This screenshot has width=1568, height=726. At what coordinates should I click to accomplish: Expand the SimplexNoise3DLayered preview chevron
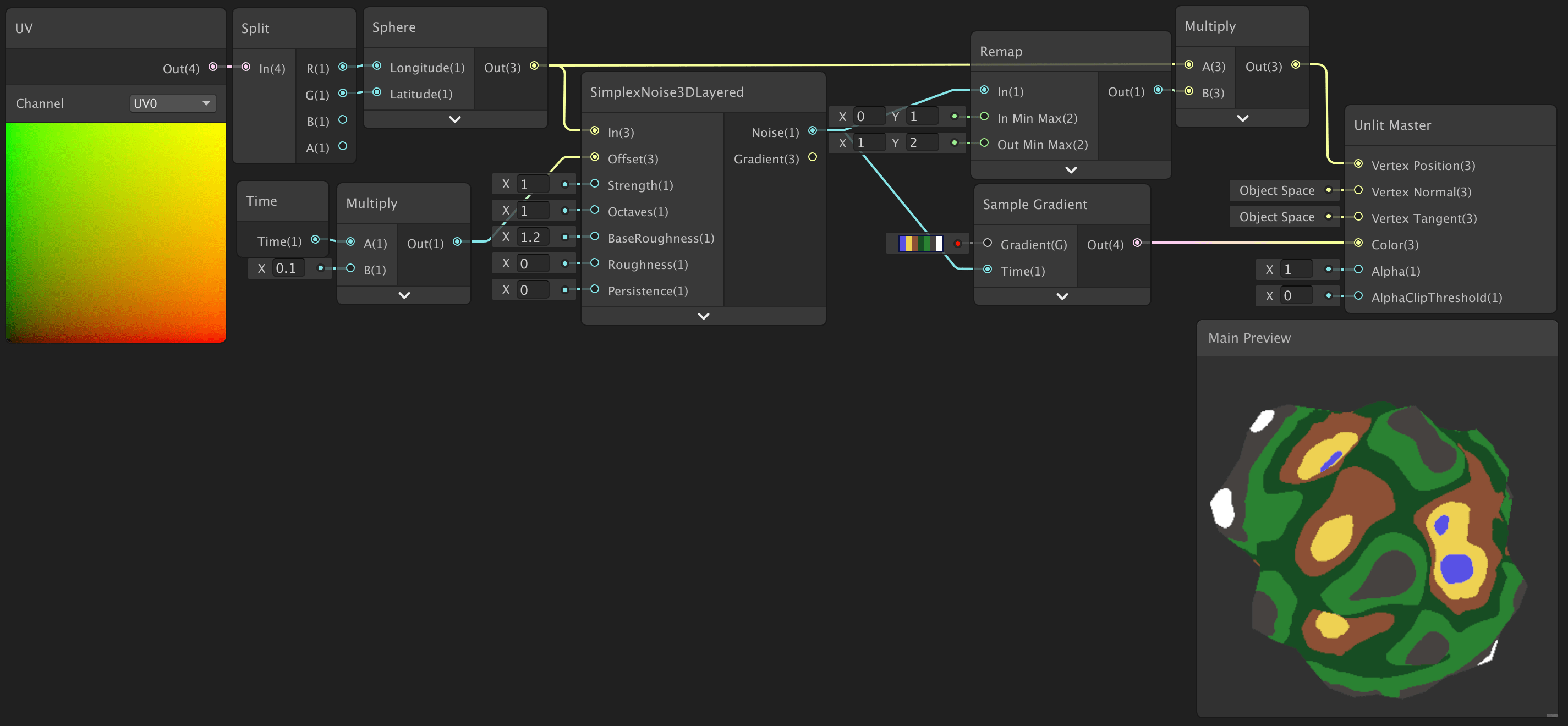pyautogui.click(x=703, y=316)
